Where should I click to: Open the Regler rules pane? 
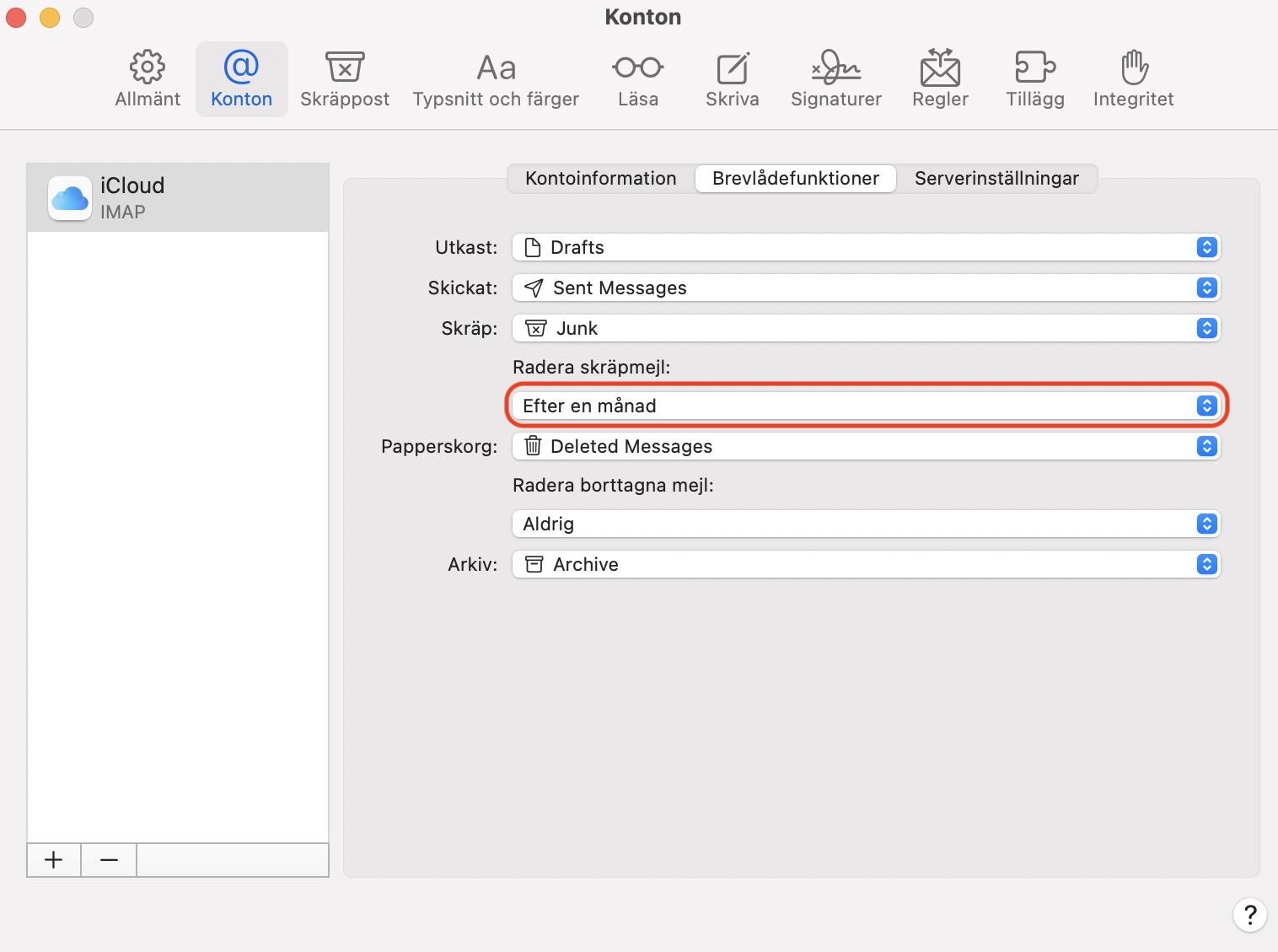coord(941,79)
